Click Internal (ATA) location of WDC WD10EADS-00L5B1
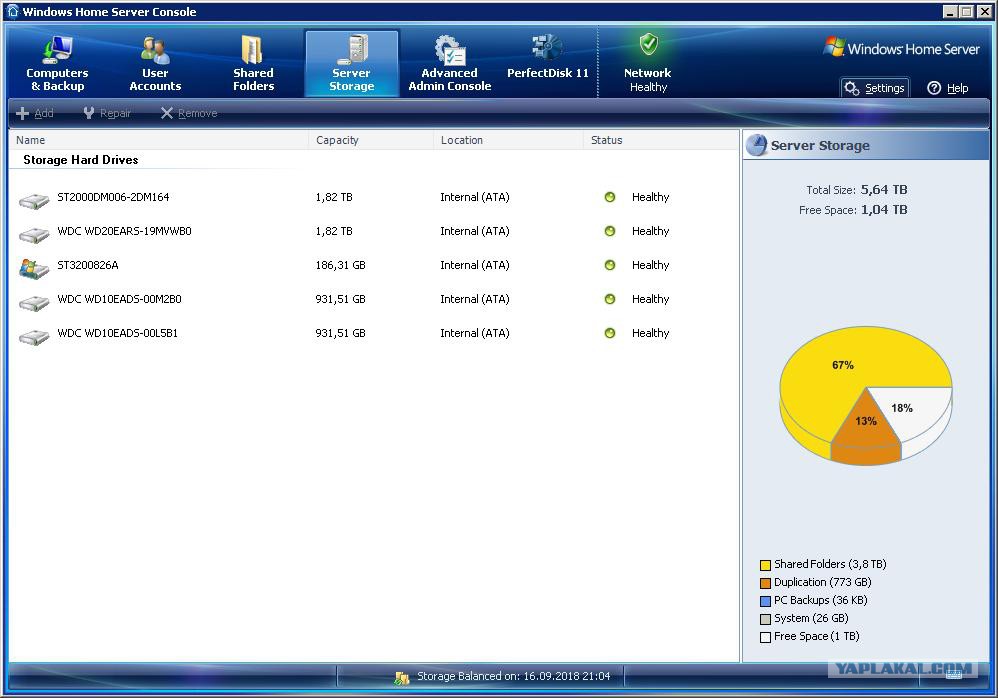The image size is (998, 698). [x=475, y=333]
